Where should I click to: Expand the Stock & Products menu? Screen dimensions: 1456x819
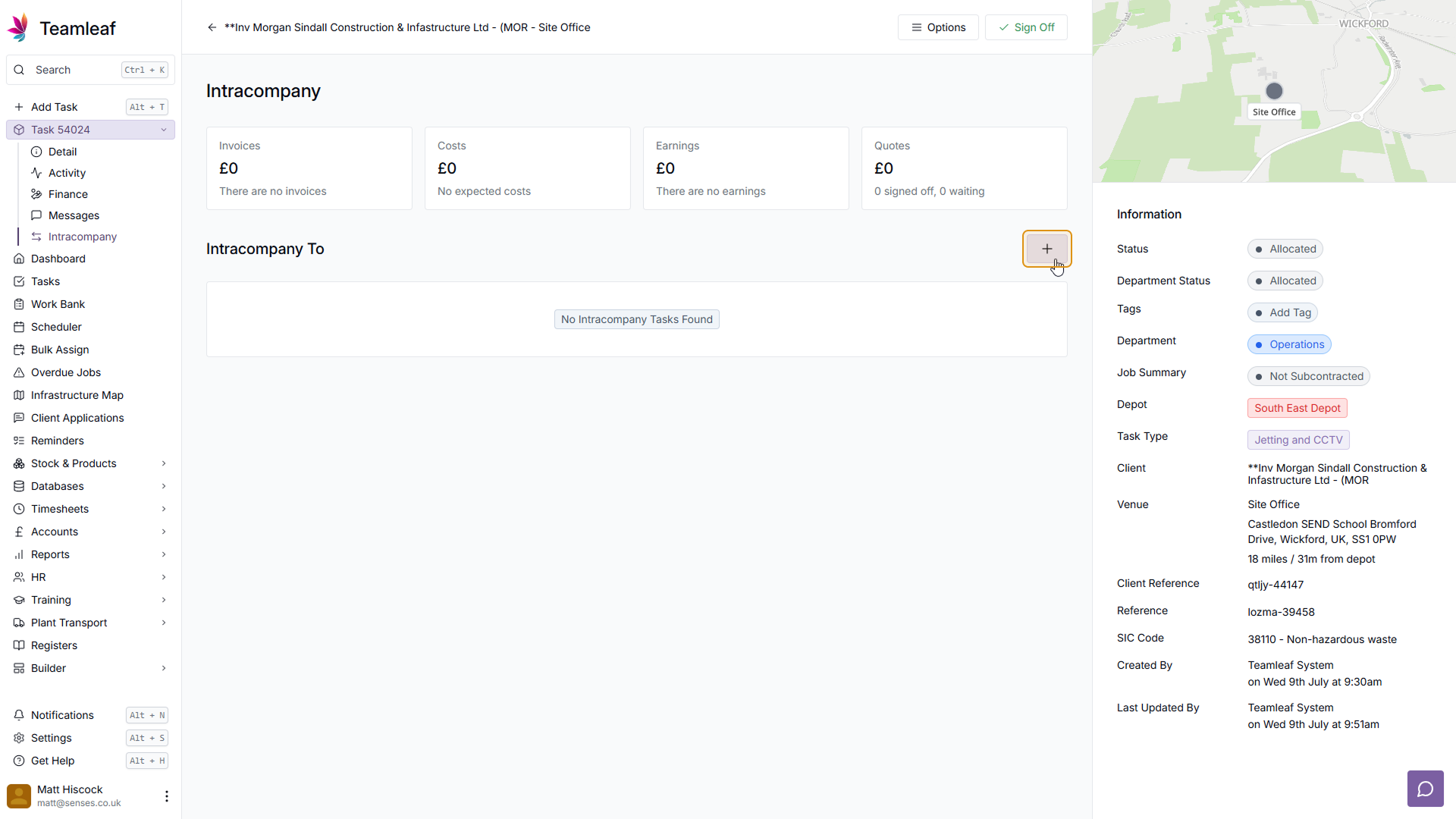point(163,463)
